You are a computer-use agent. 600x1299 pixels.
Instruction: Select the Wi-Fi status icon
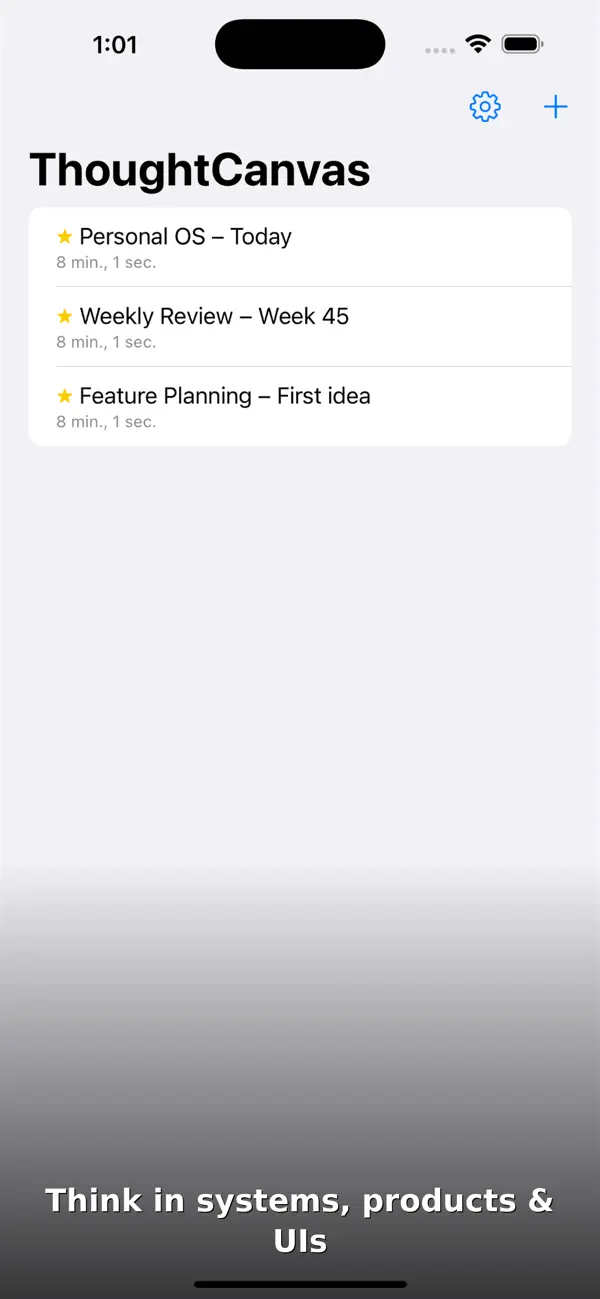[x=477, y=43]
